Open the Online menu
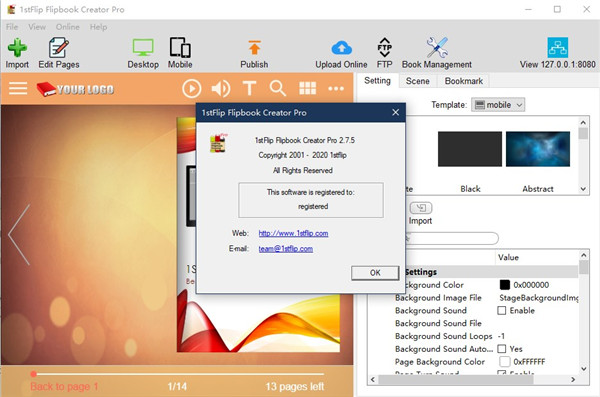The image size is (600, 397). [x=68, y=27]
